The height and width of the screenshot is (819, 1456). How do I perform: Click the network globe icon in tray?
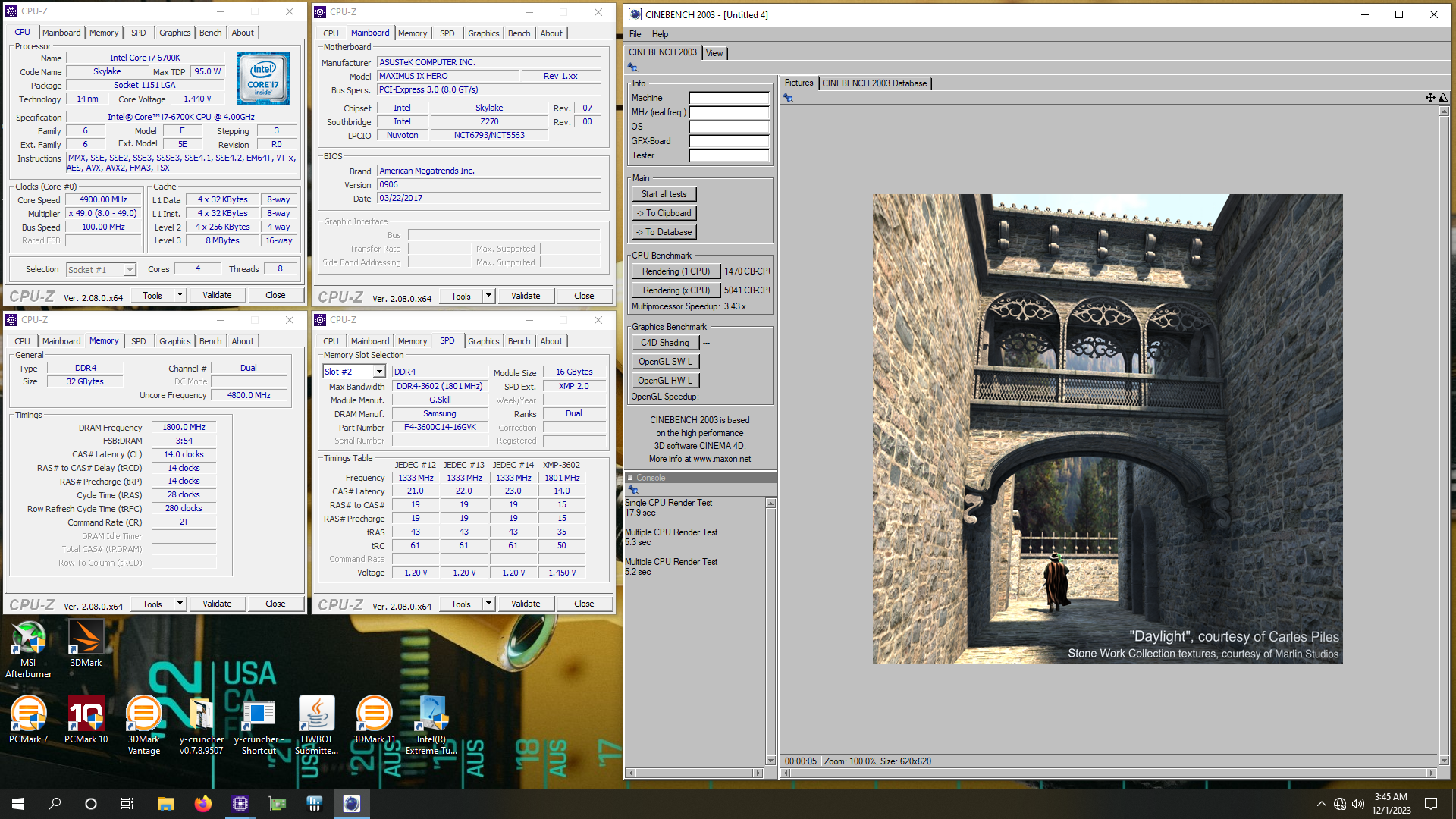pyautogui.click(x=1340, y=804)
